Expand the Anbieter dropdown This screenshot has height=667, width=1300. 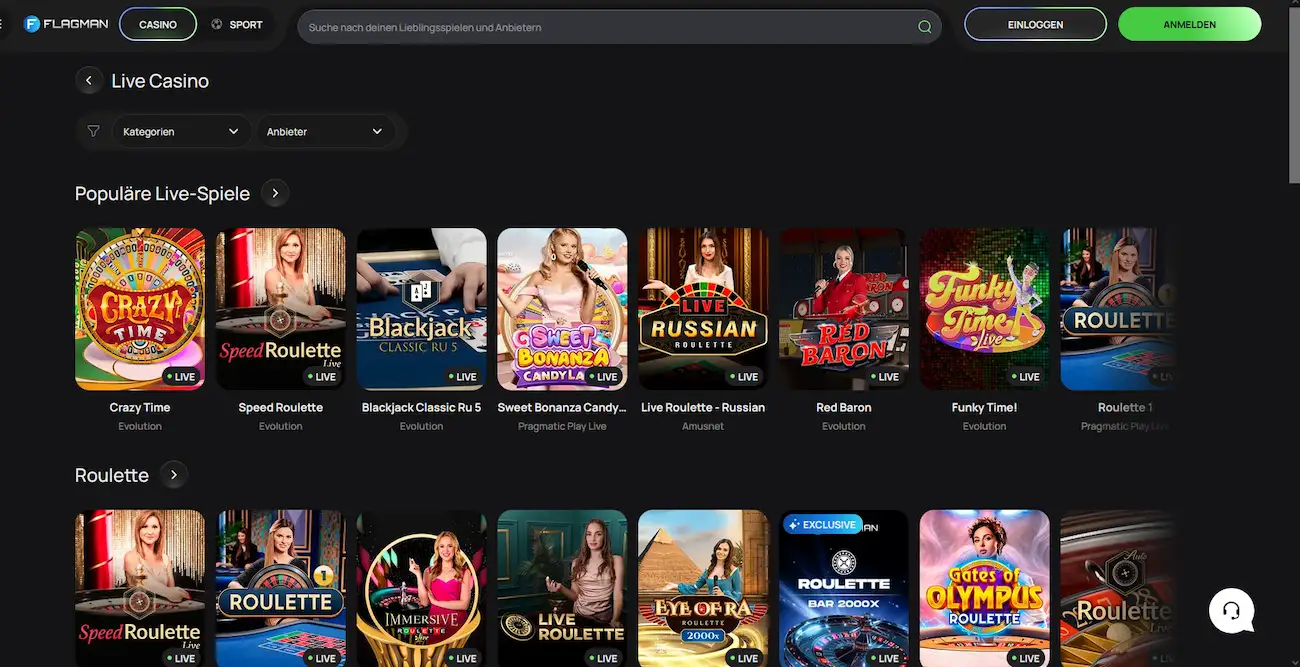(325, 131)
